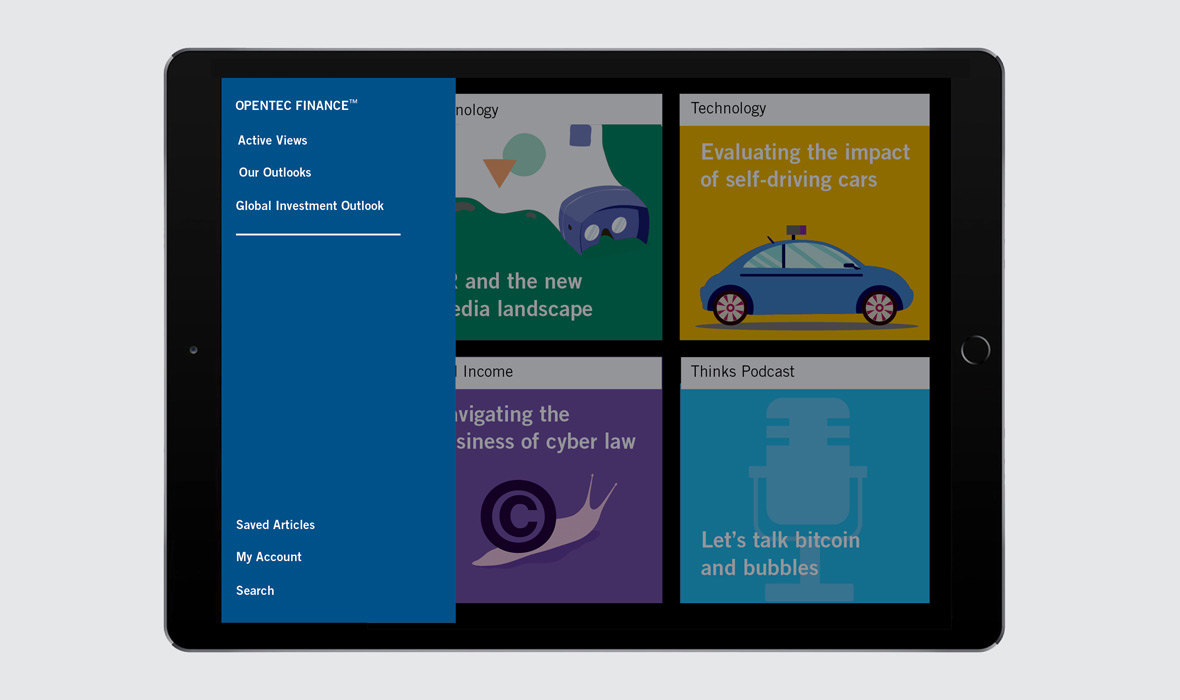Image resolution: width=1180 pixels, height=700 pixels.
Task: Open Saved Articles in the side menu
Action: click(275, 525)
